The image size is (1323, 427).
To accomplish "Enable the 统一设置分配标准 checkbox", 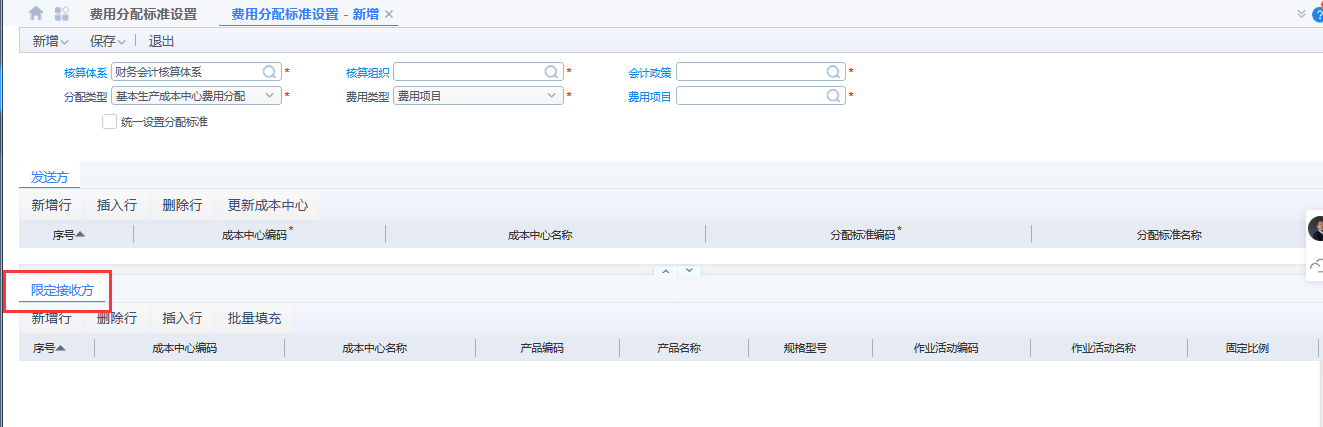I will [109, 122].
